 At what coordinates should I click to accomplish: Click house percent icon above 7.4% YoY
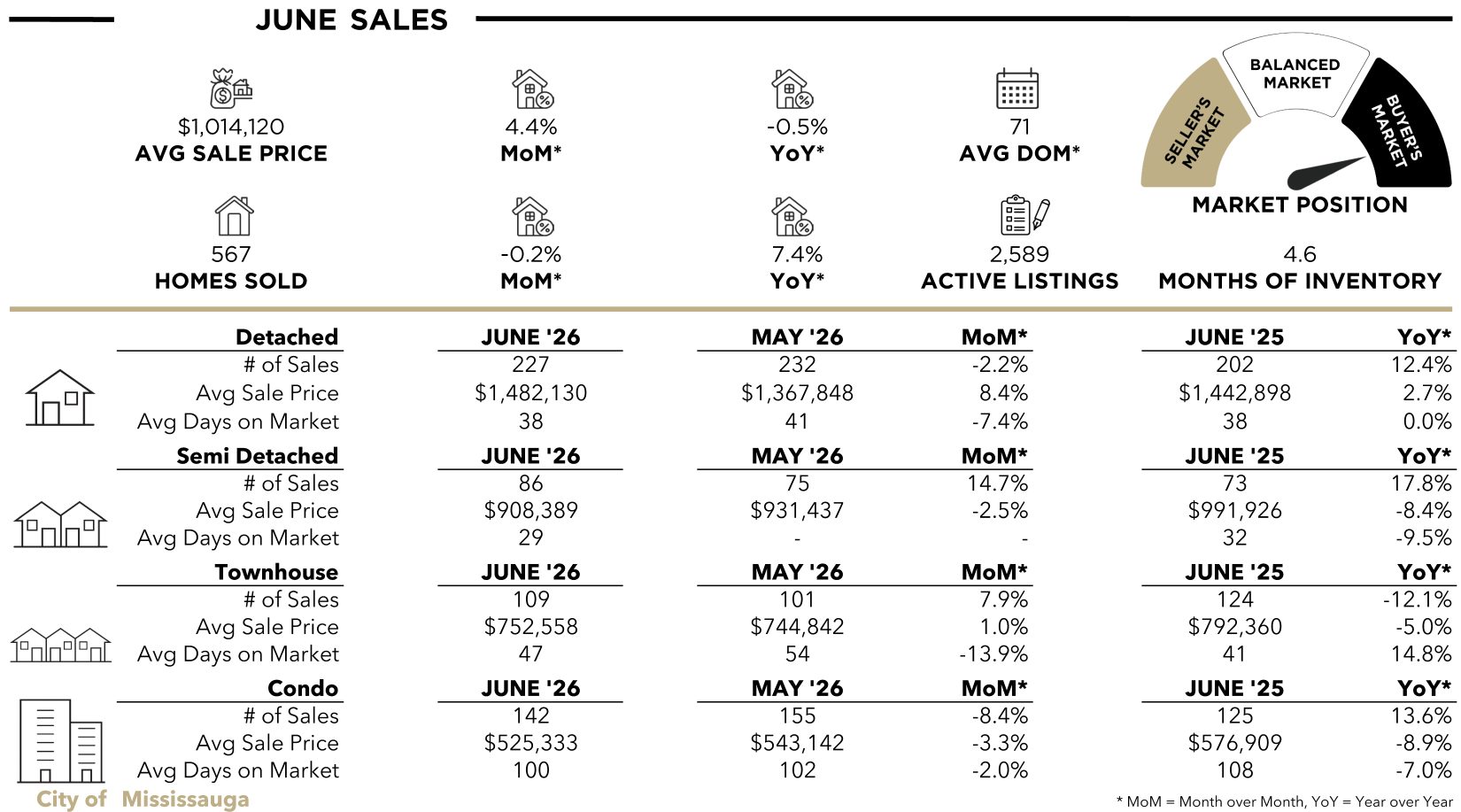pos(792,216)
